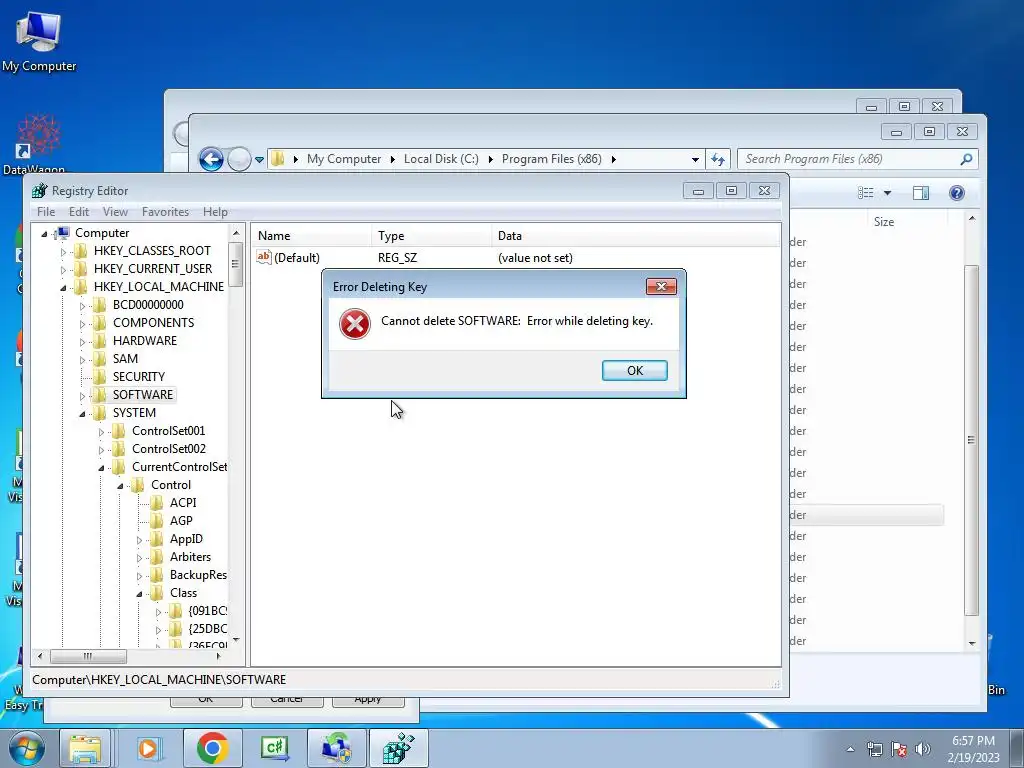Screen dimensions: 1024x768
Task: Expand the HARDWARE key
Action: [82, 342]
